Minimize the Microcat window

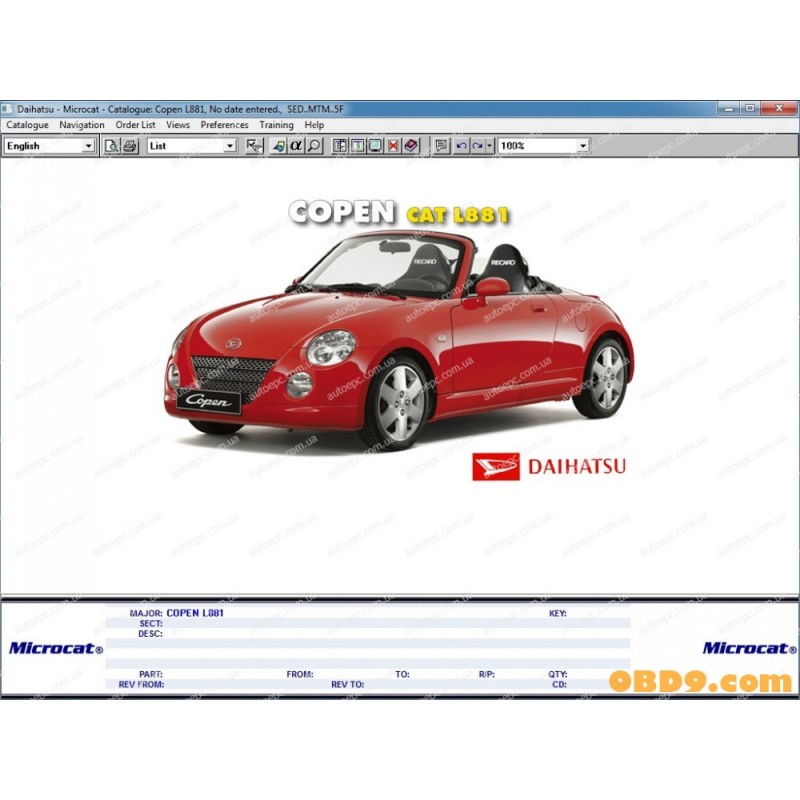coord(729,108)
